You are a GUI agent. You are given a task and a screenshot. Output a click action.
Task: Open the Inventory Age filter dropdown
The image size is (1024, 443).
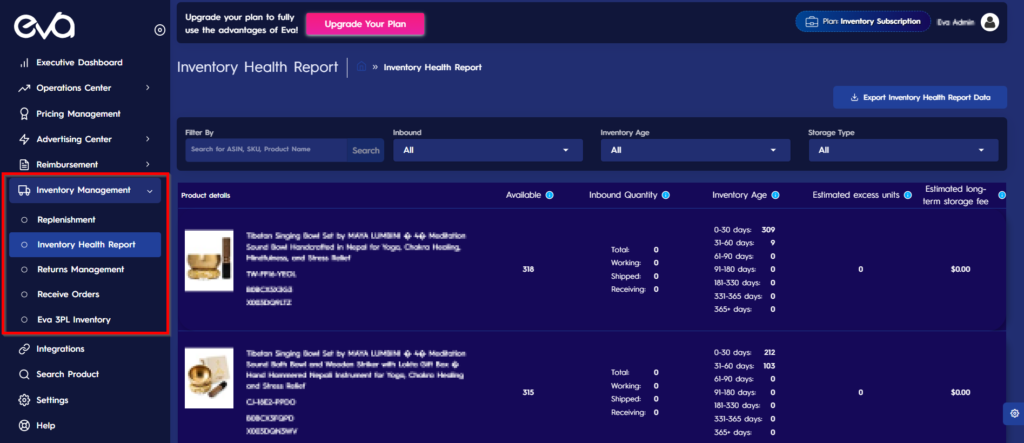point(696,150)
